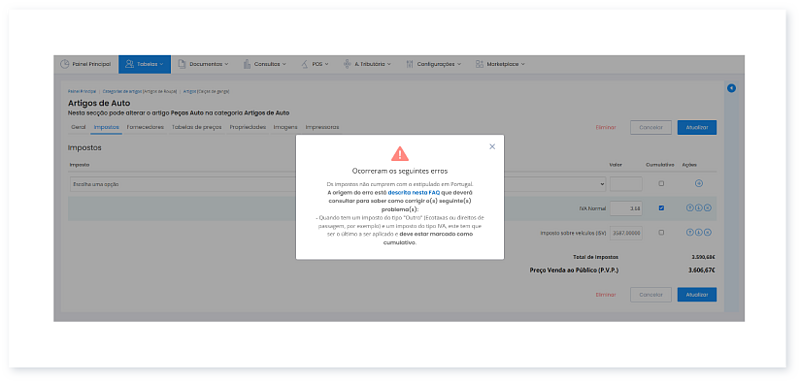Click the lower Eliminar link
The width and height of the screenshot is (800, 381).
coord(606,295)
